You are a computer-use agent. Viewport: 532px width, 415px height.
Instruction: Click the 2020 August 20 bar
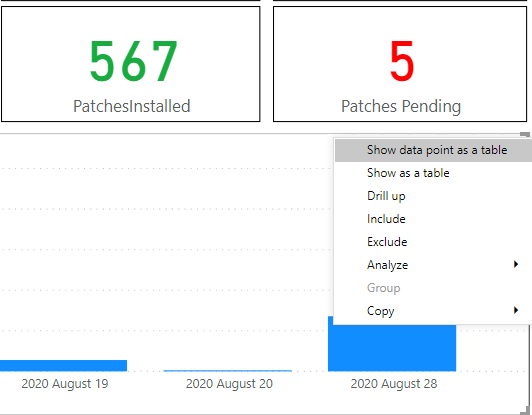coord(228,371)
